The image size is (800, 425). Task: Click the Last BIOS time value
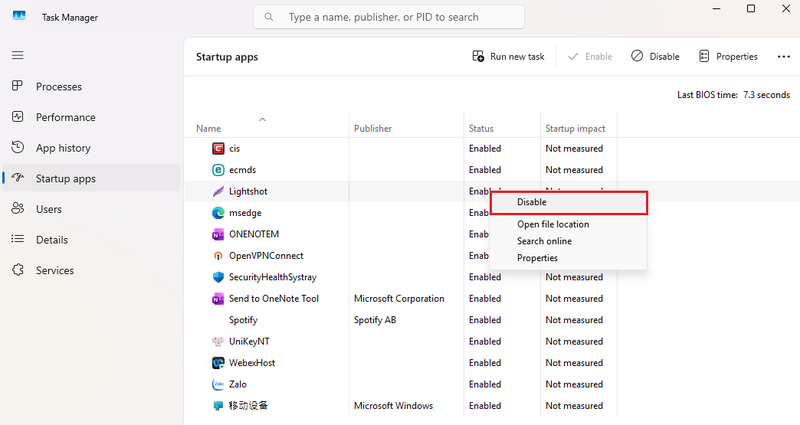[766, 95]
